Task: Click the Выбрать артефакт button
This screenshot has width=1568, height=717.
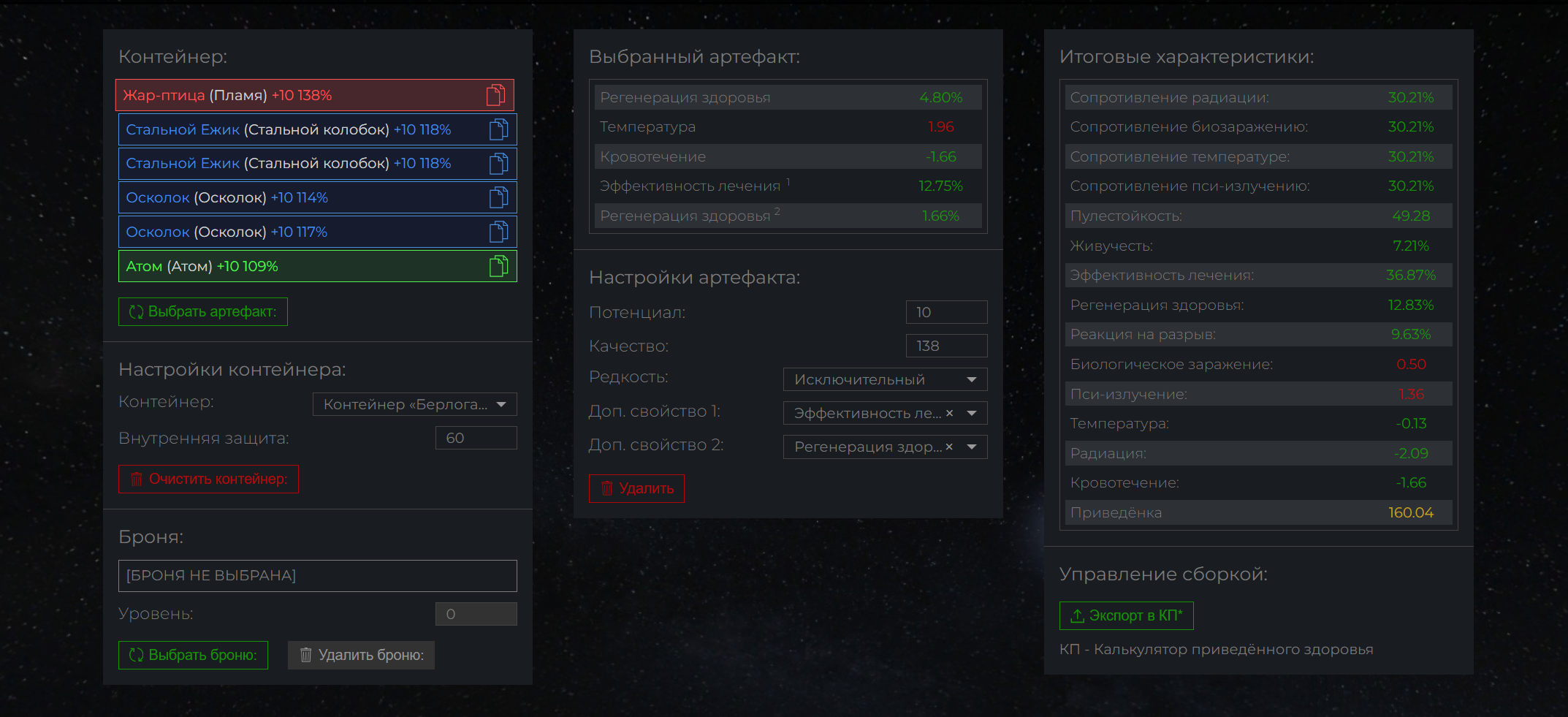Action: click(203, 311)
